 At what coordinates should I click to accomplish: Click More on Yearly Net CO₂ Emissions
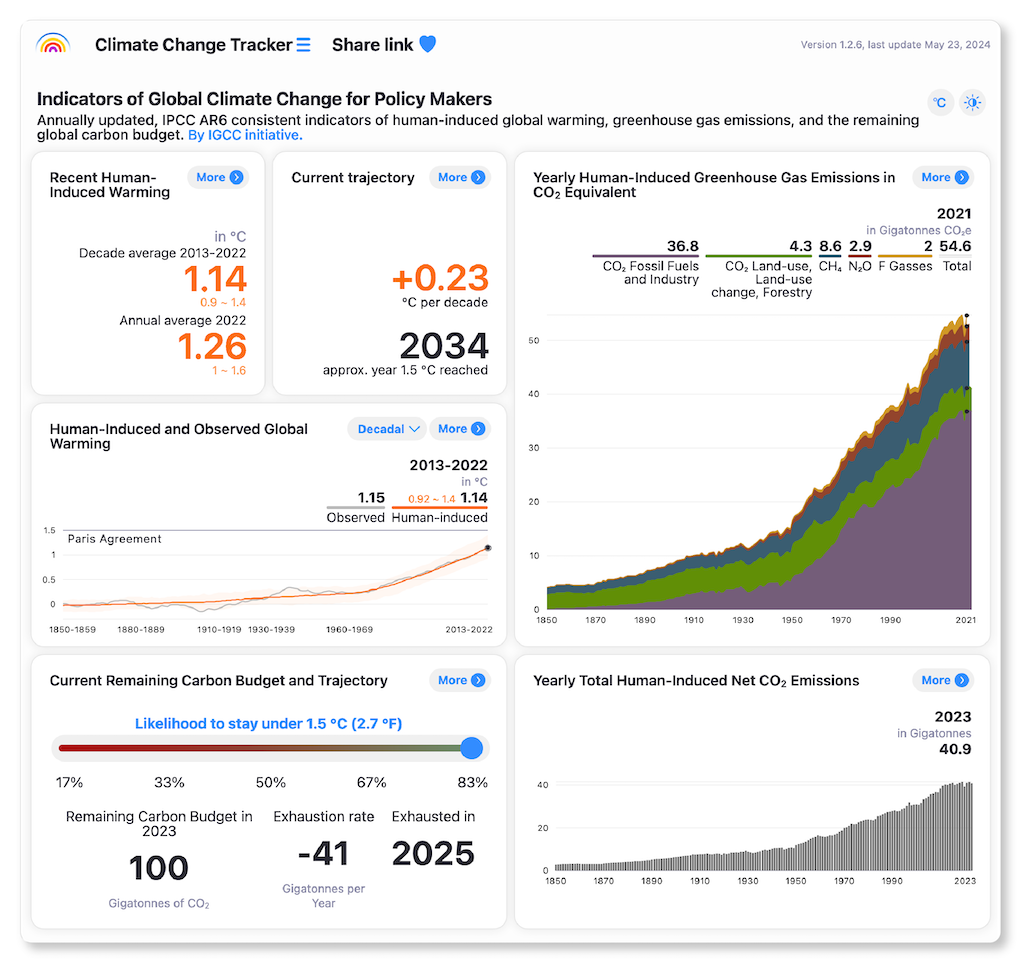[x=943, y=680]
